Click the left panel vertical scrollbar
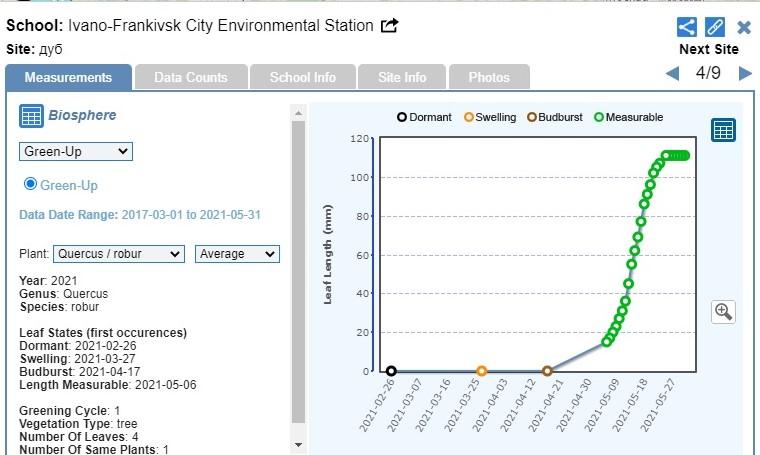The height and width of the screenshot is (455, 760). click(x=297, y=270)
